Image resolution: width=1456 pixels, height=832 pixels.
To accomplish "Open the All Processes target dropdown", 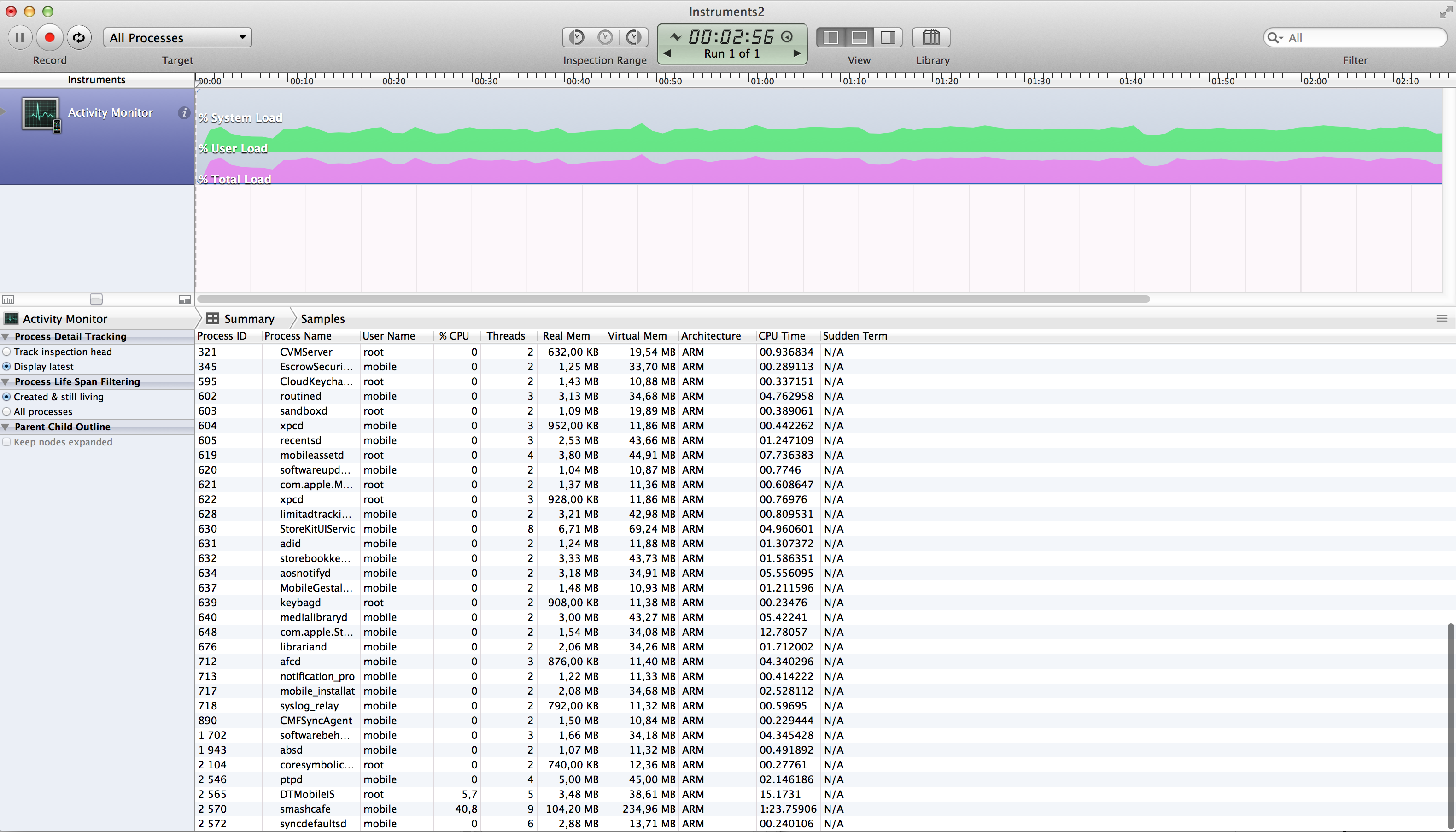I will tap(177, 38).
